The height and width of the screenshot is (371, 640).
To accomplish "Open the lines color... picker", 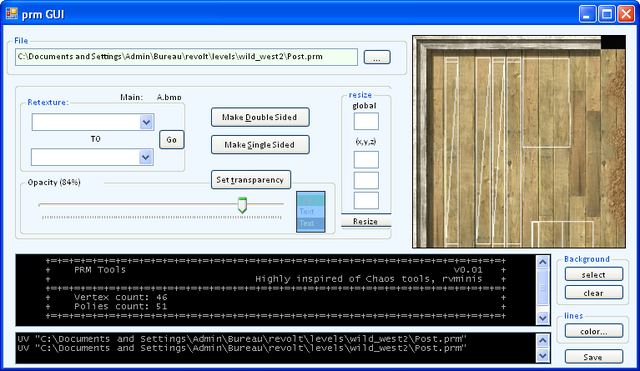I will click(594, 331).
